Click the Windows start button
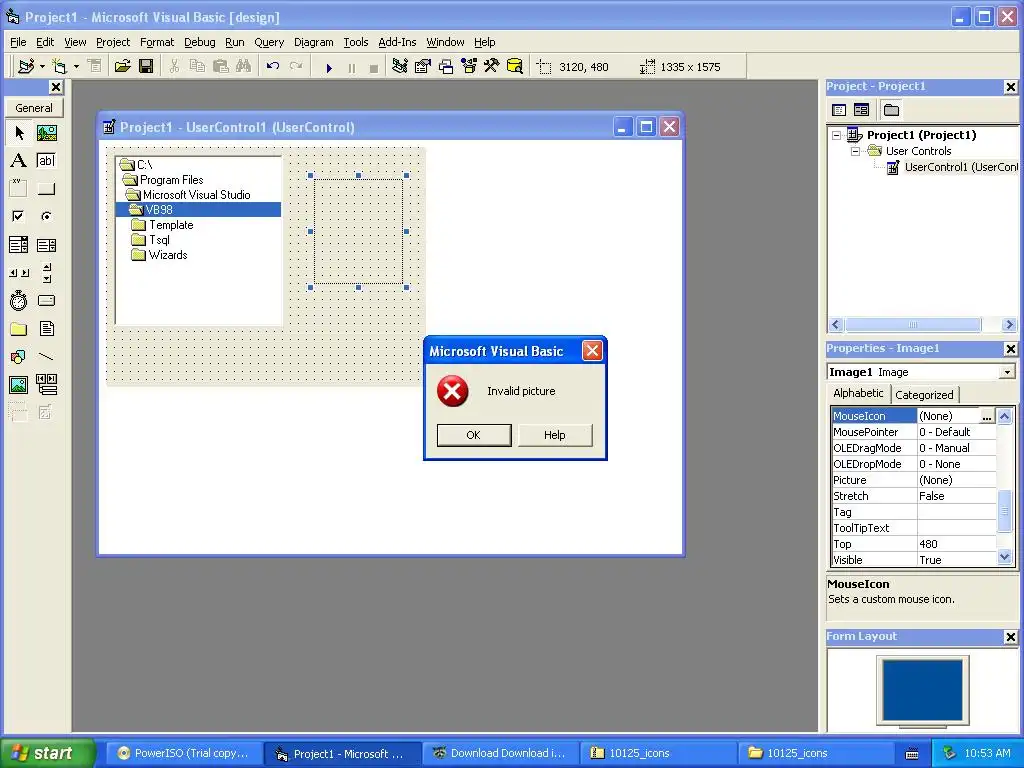The image size is (1024, 768). point(48,753)
